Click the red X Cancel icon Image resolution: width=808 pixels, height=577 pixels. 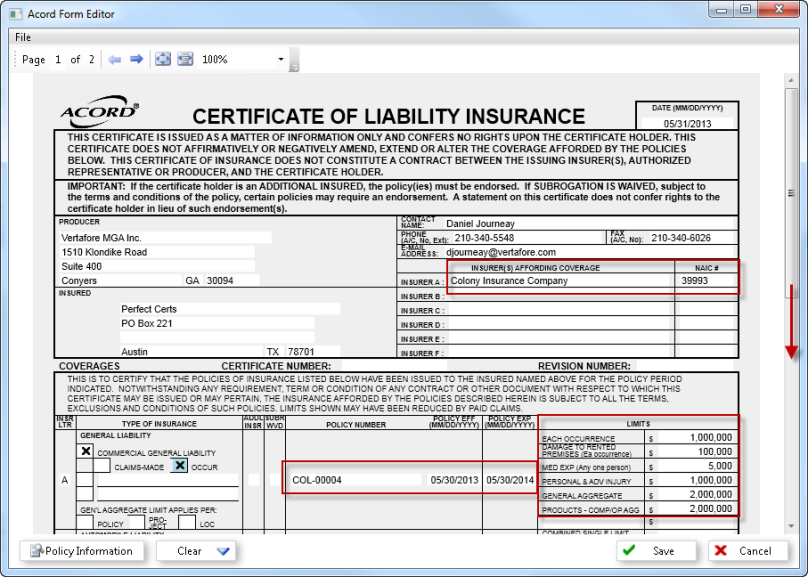(722, 551)
